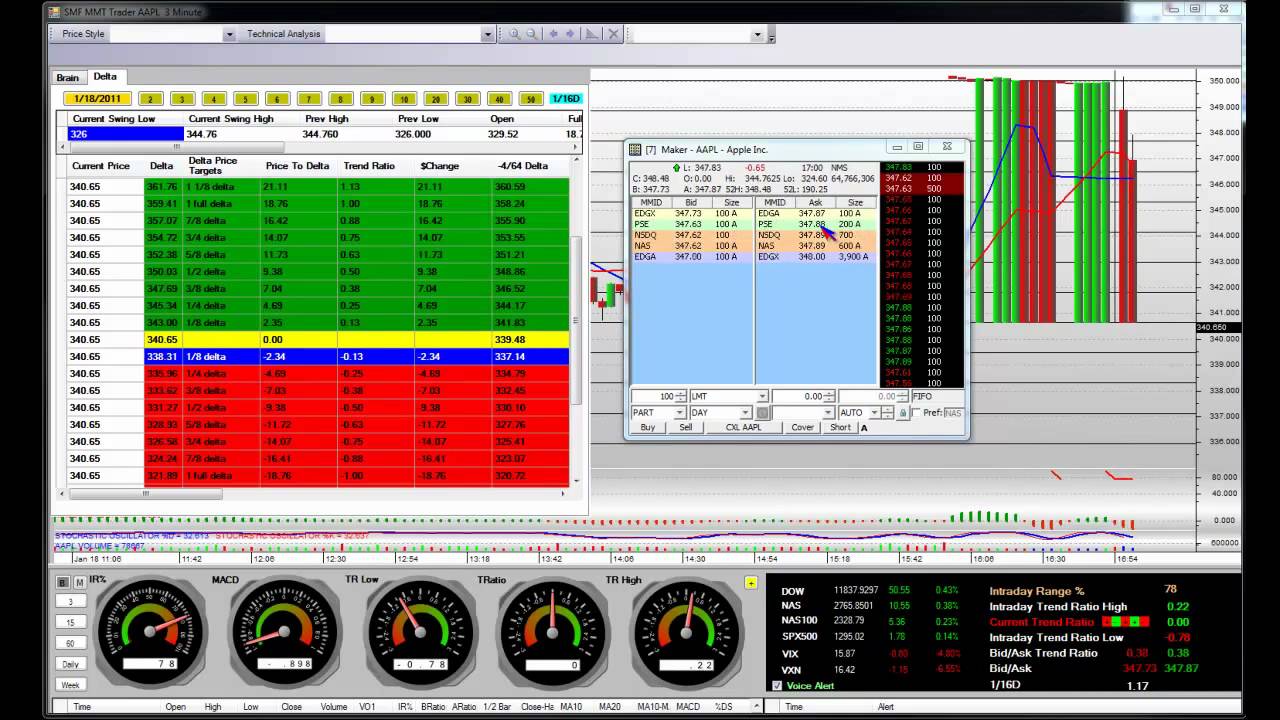This screenshot has width=1280, height=720.
Task: Click the Cover button
Action: click(x=803, y=428)
